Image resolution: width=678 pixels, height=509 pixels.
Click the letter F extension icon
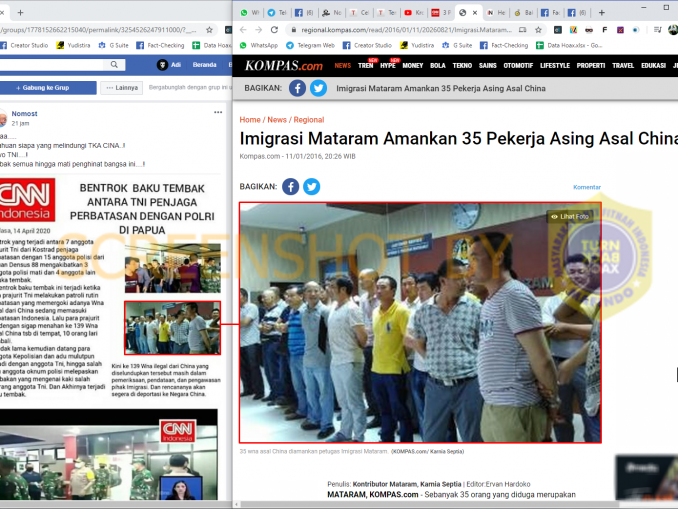pos(604,30)
